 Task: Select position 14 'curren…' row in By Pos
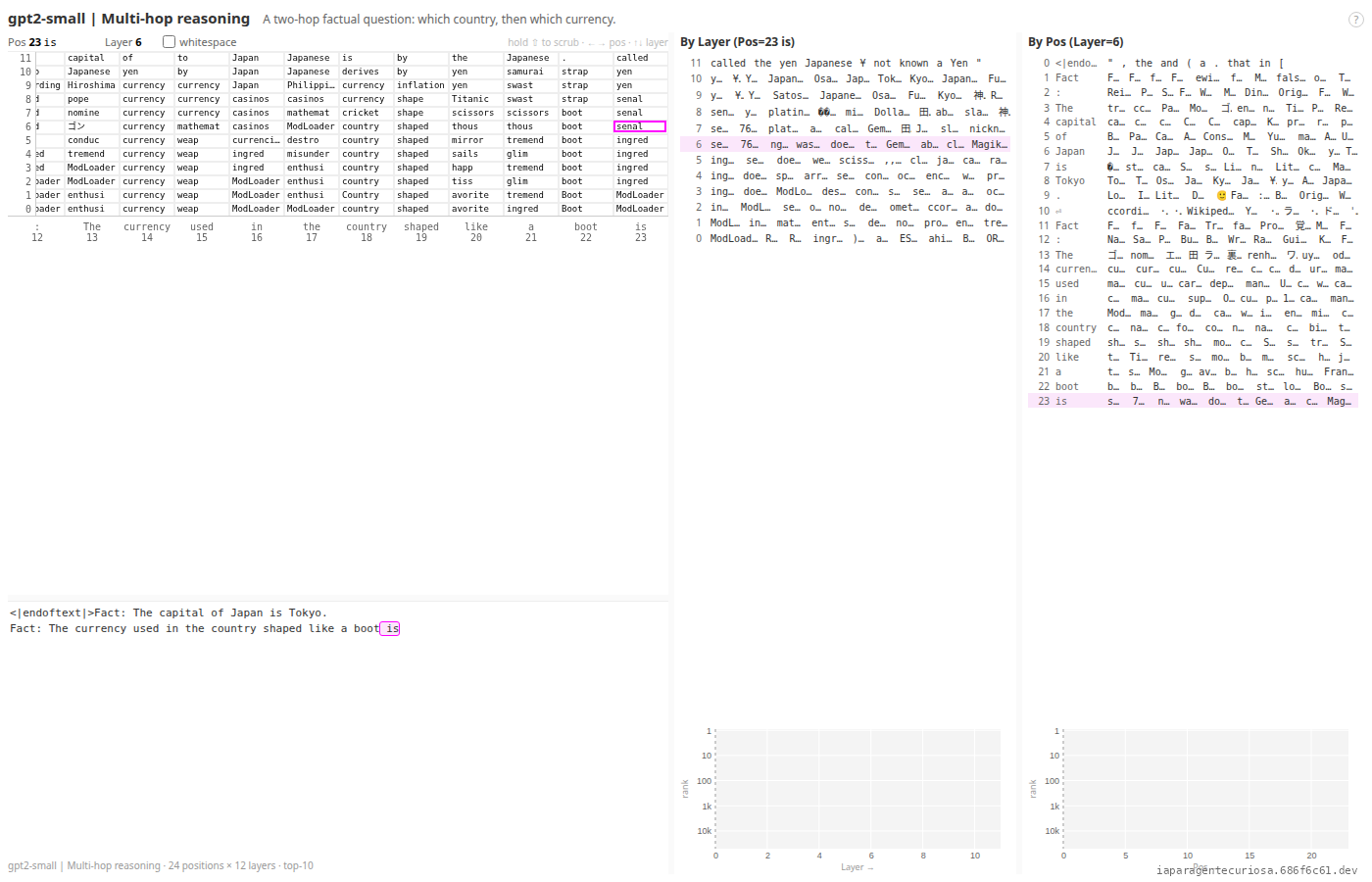(x=1193, y=269)
